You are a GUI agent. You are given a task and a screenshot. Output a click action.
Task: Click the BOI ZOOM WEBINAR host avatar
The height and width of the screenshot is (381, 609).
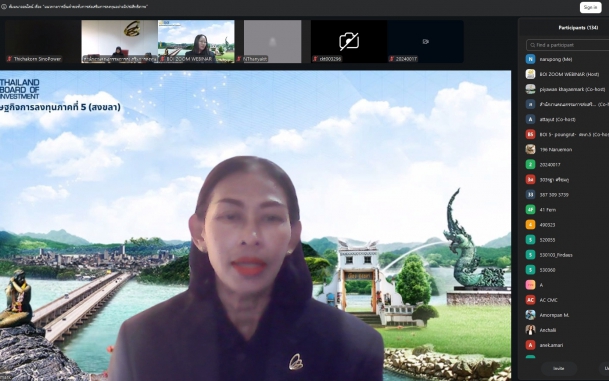coord(530,74)
